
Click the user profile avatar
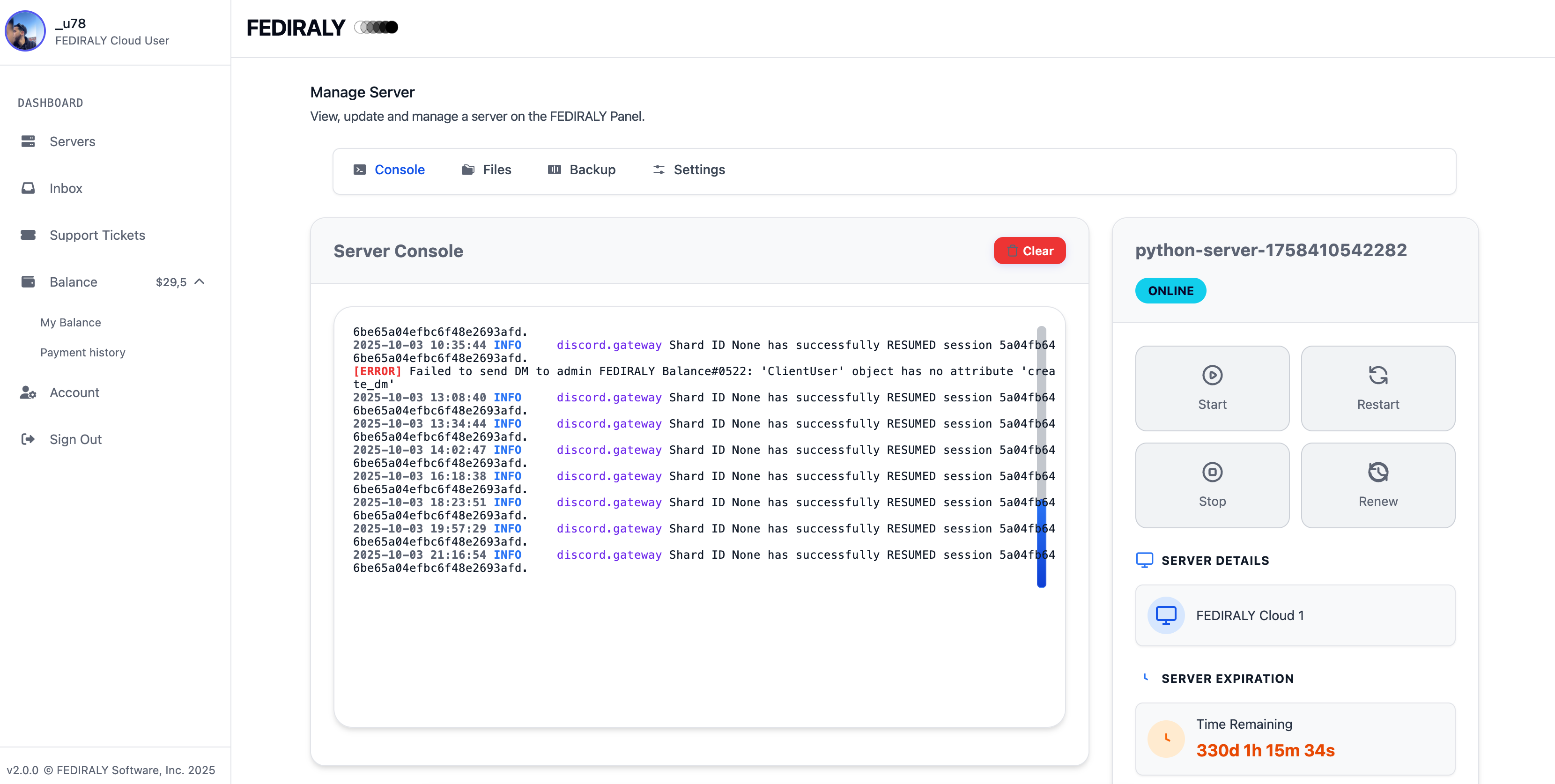[x=25, y=30]
